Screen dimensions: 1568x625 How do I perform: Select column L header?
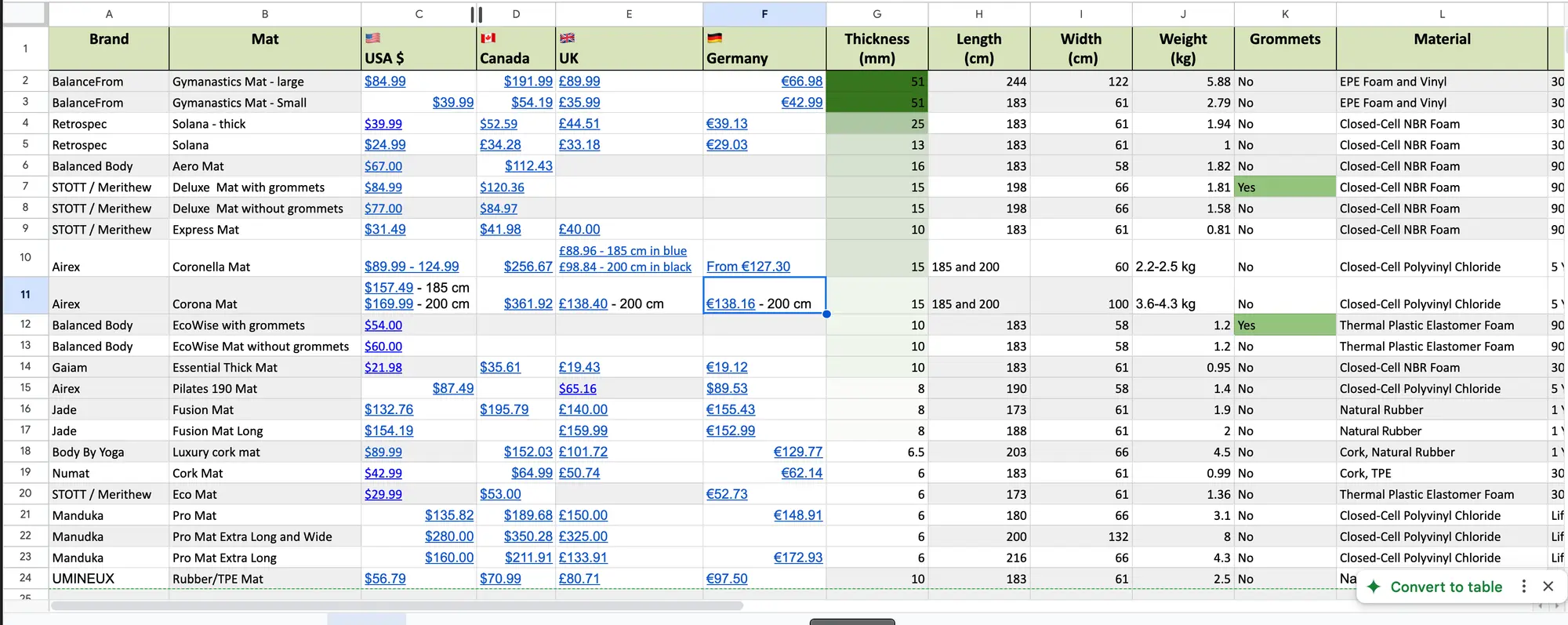click(1442, 14)
